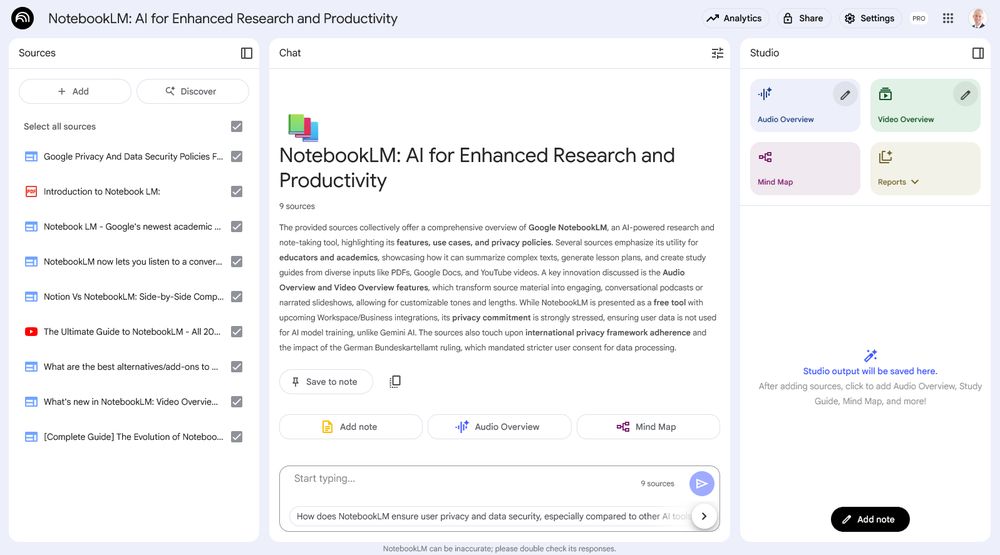The image size is (1000, 555).
Task: Open Analytics from top bar
Action: (x=734, y=18)
